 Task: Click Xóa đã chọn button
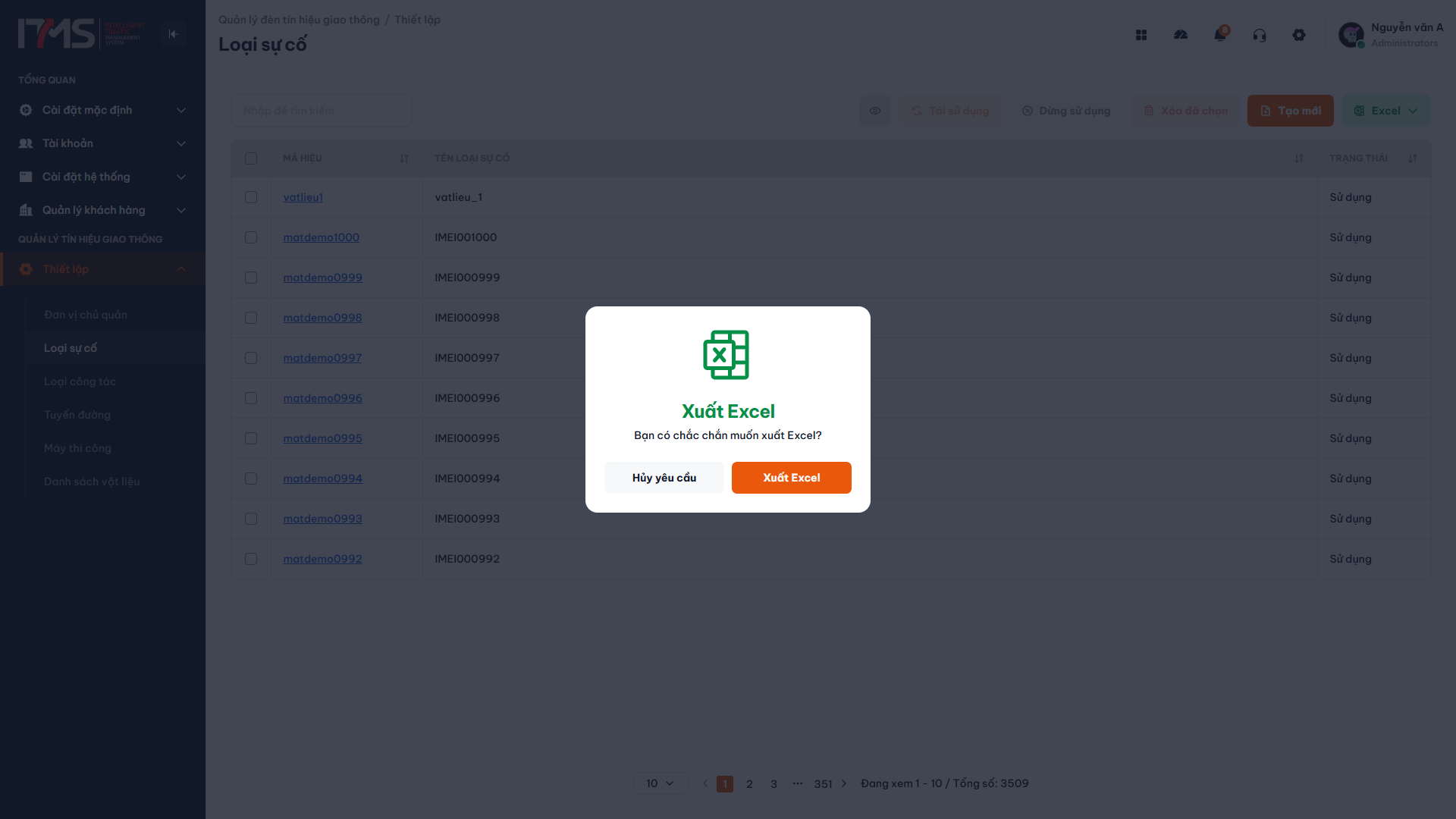(1185, 111)
